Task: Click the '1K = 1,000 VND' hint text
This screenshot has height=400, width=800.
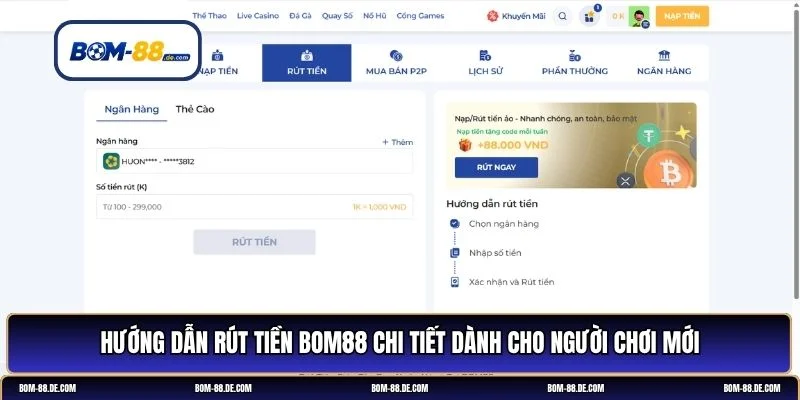Action: pos(379,207)
